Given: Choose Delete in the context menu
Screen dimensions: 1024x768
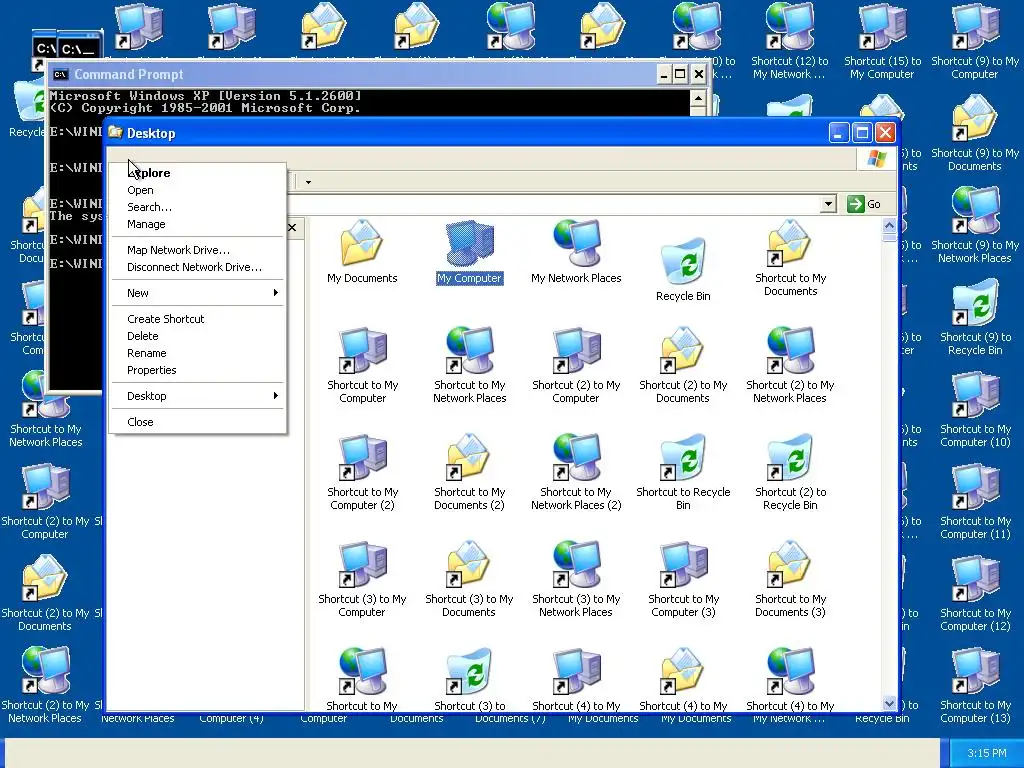Looking at the screenshot, I should pos(197,336).
